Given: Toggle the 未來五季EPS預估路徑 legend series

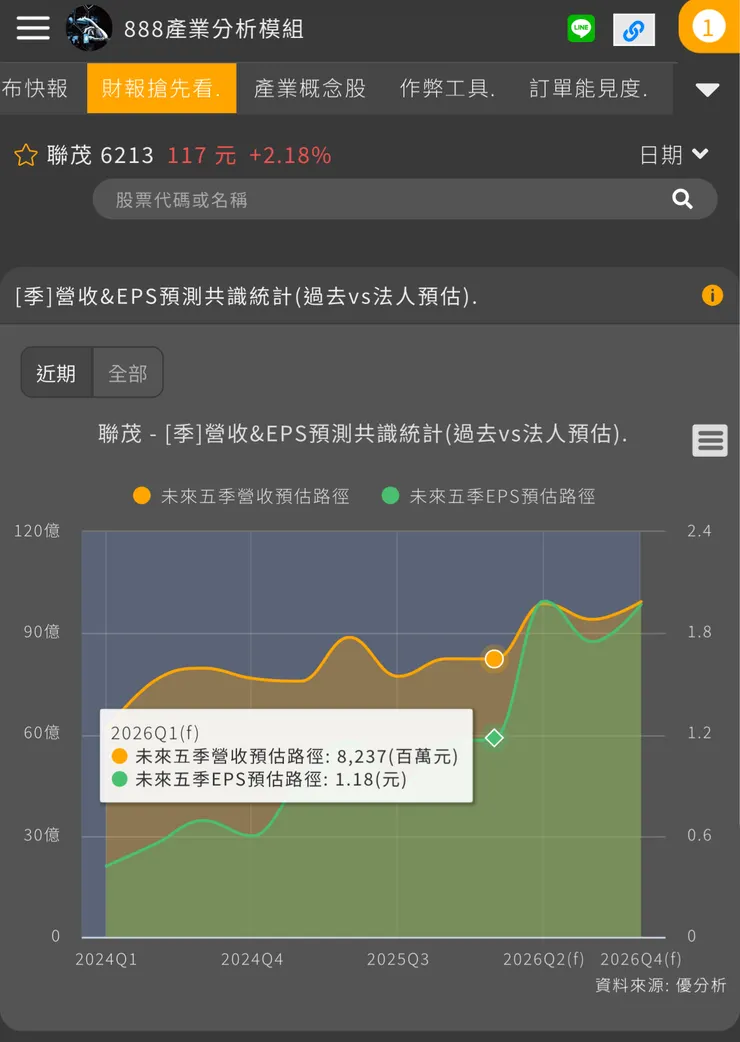Looking at the screenshot, I should tap(488, 496).
